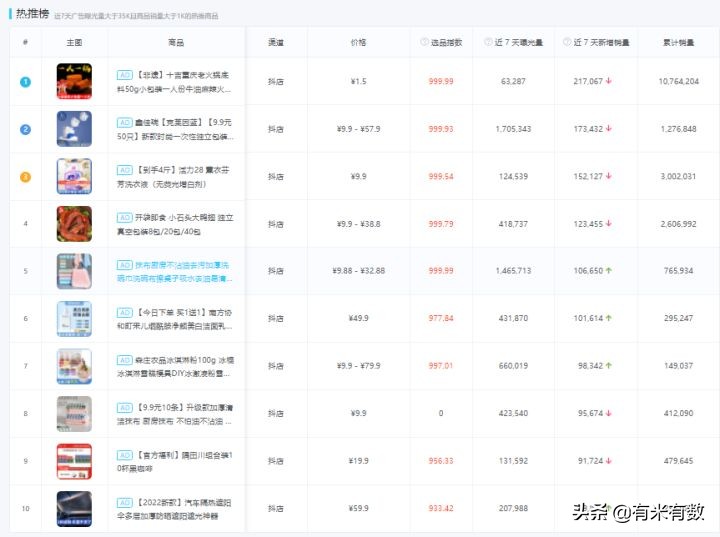
Task: Open the rank 10 car sunshade thumbnail
Action: tap(74, 509)
